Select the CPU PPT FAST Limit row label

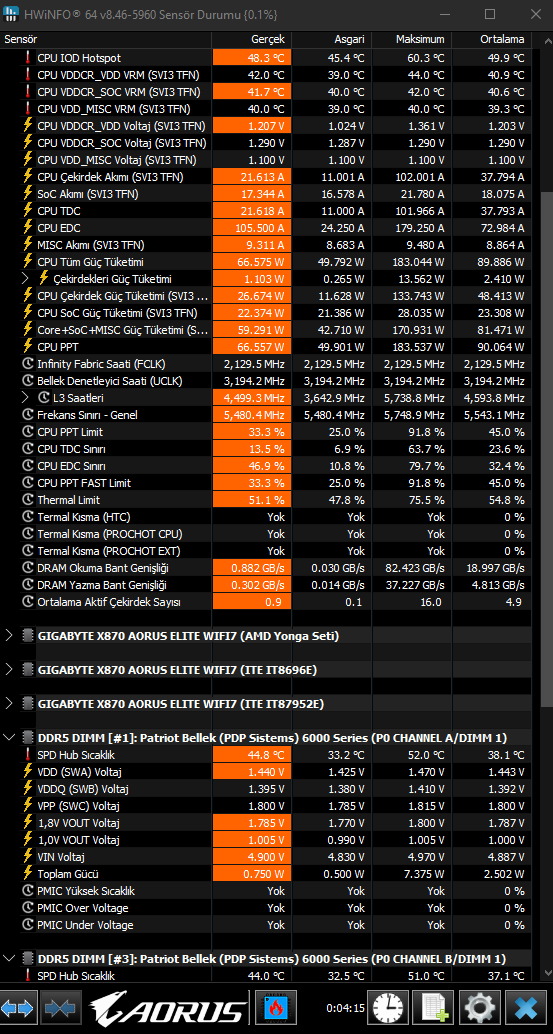click(84, 483)
